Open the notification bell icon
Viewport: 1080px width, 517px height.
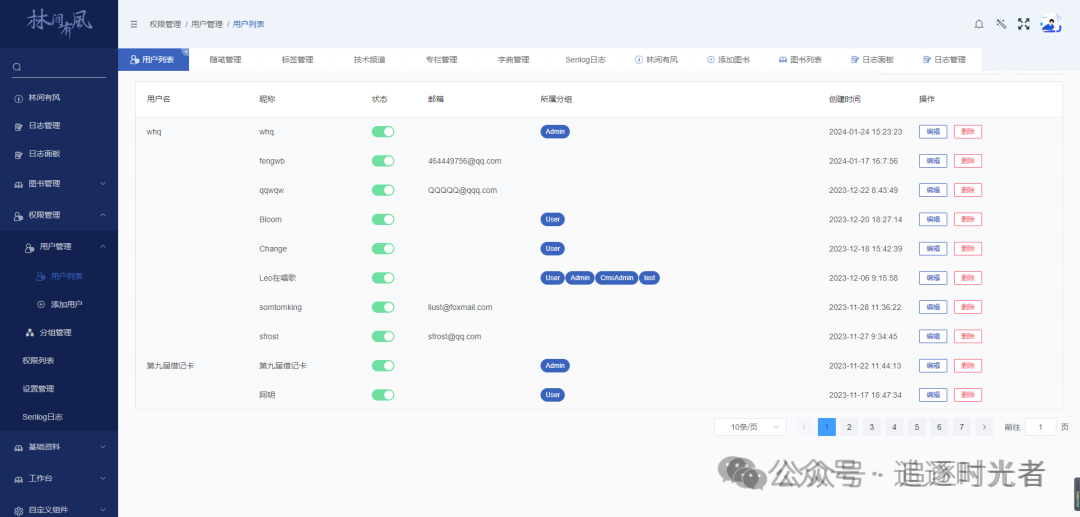979,24
